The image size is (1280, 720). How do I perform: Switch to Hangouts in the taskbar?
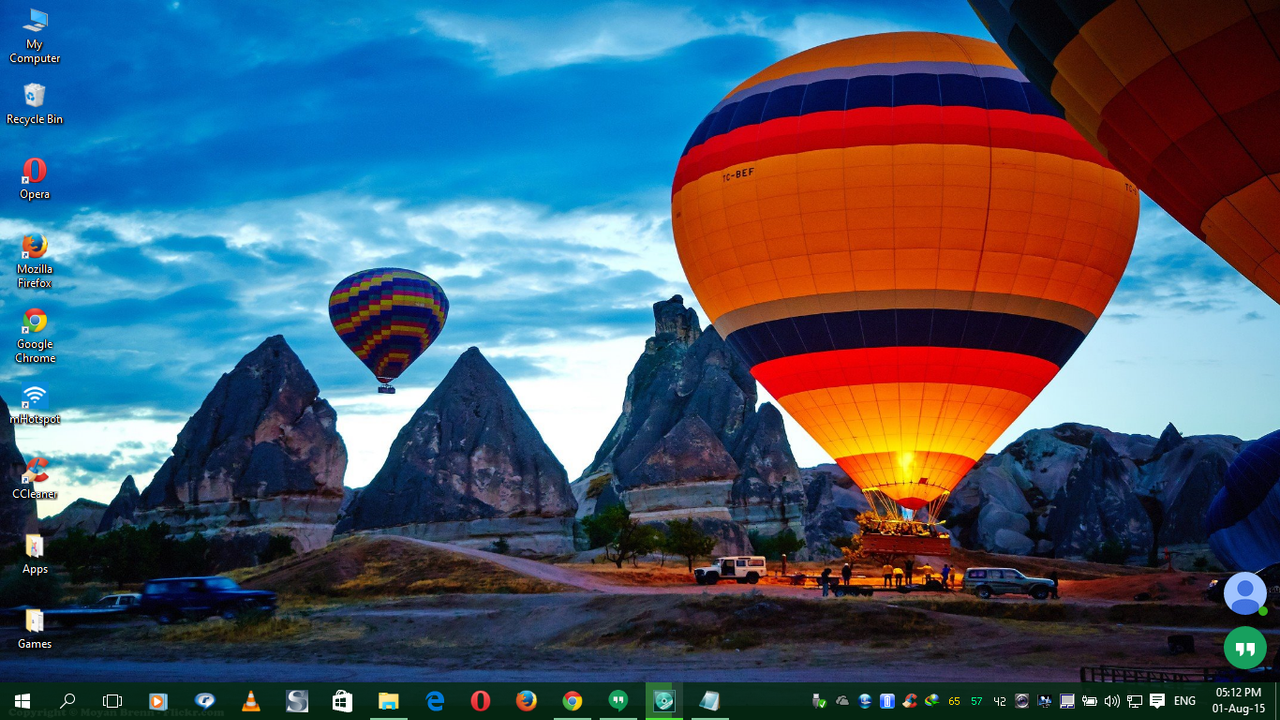click(619, 701)
